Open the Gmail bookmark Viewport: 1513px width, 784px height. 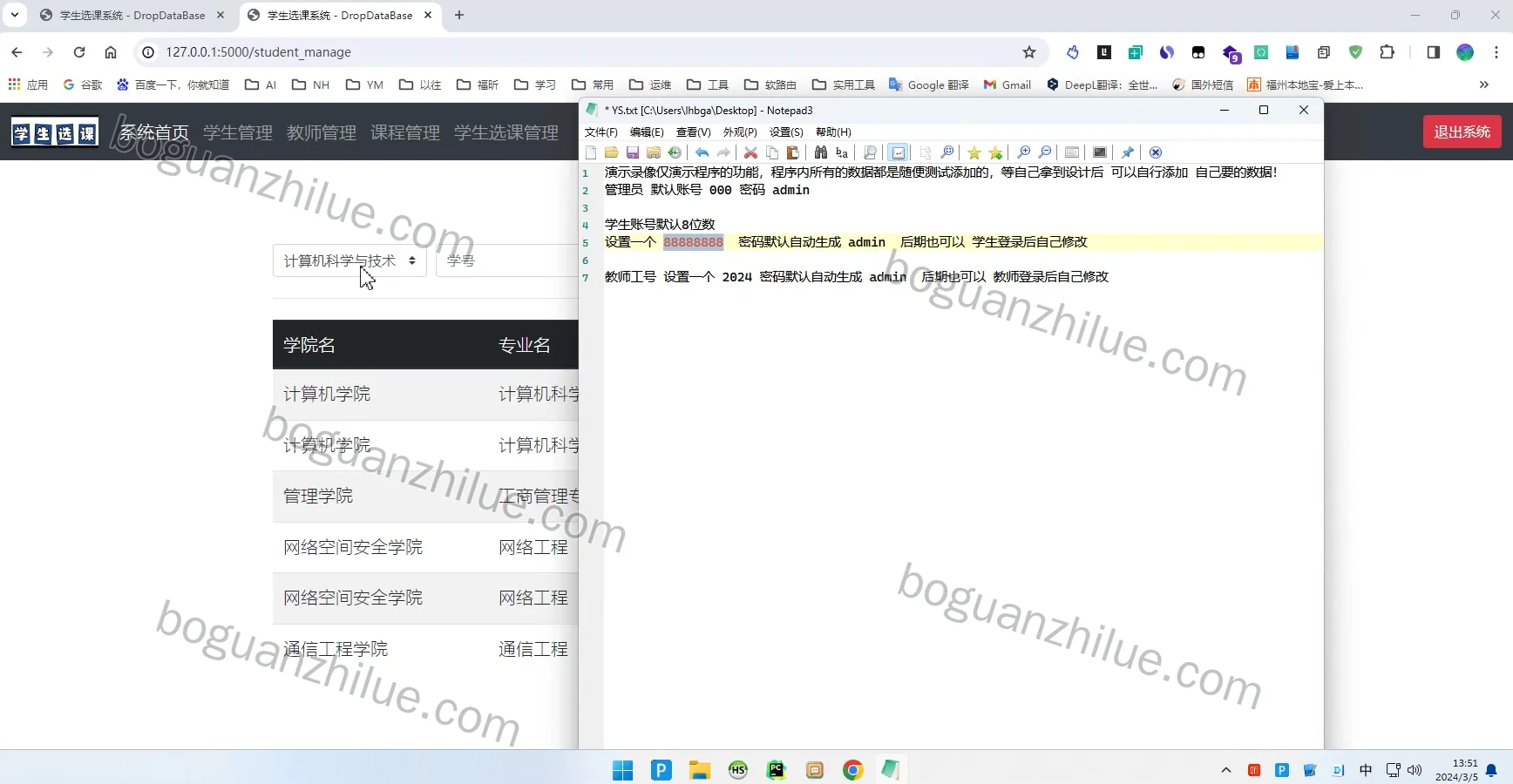[1008, 84]
